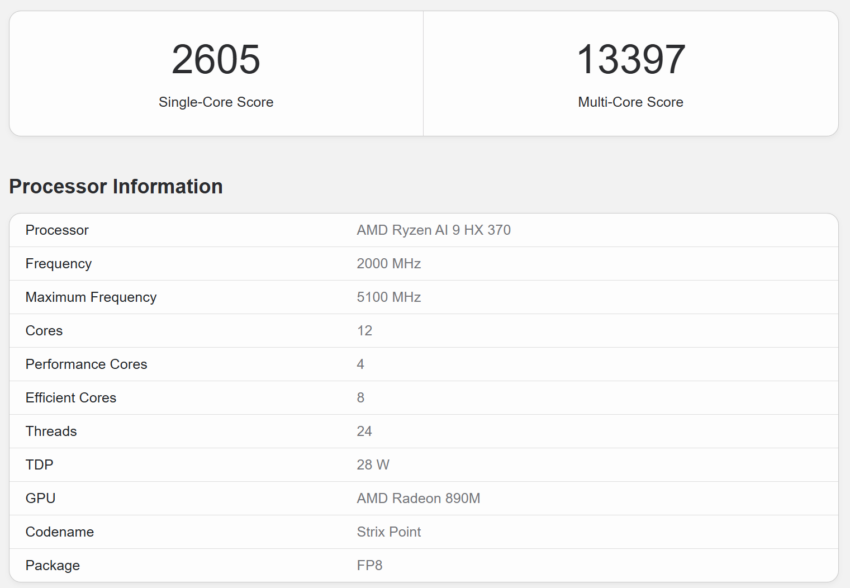Select the Multi-Core Score label

click(630, 102)
